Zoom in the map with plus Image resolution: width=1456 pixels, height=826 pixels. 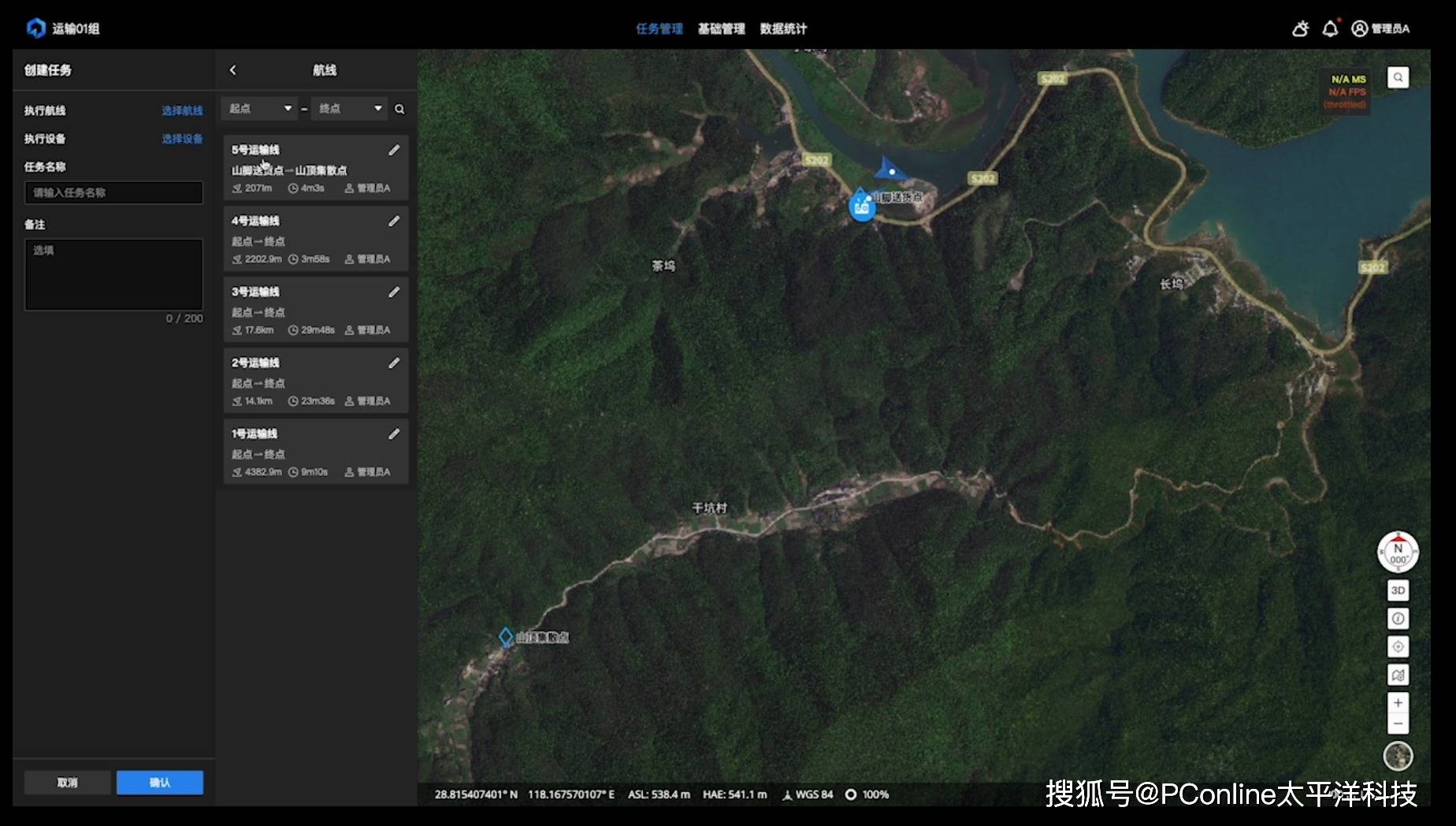pyautogui.click(x=1398, y=703)
